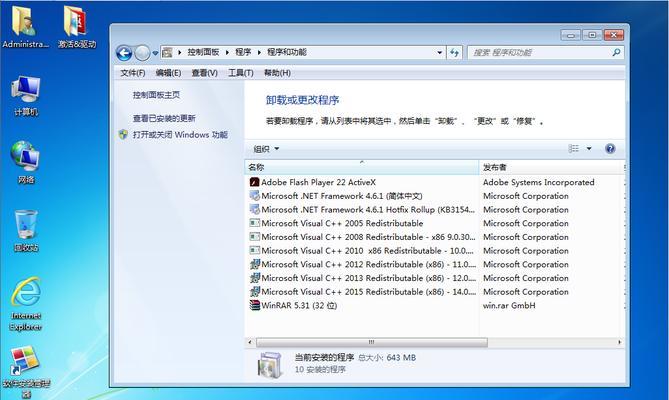669x400 pixels.
Task: Click Microsoft Visual C++ 2005 Redistributable text
Action: (342, 223)
